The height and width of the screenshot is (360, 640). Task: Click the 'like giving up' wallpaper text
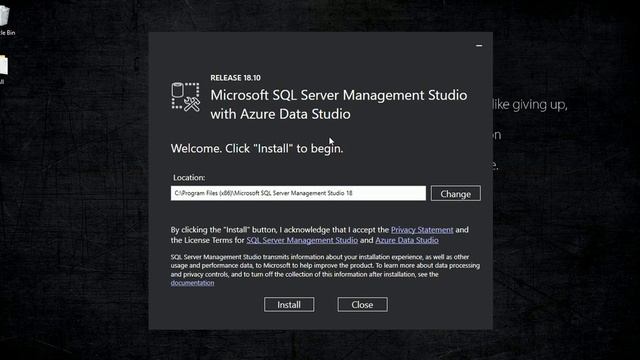[530, 105]
